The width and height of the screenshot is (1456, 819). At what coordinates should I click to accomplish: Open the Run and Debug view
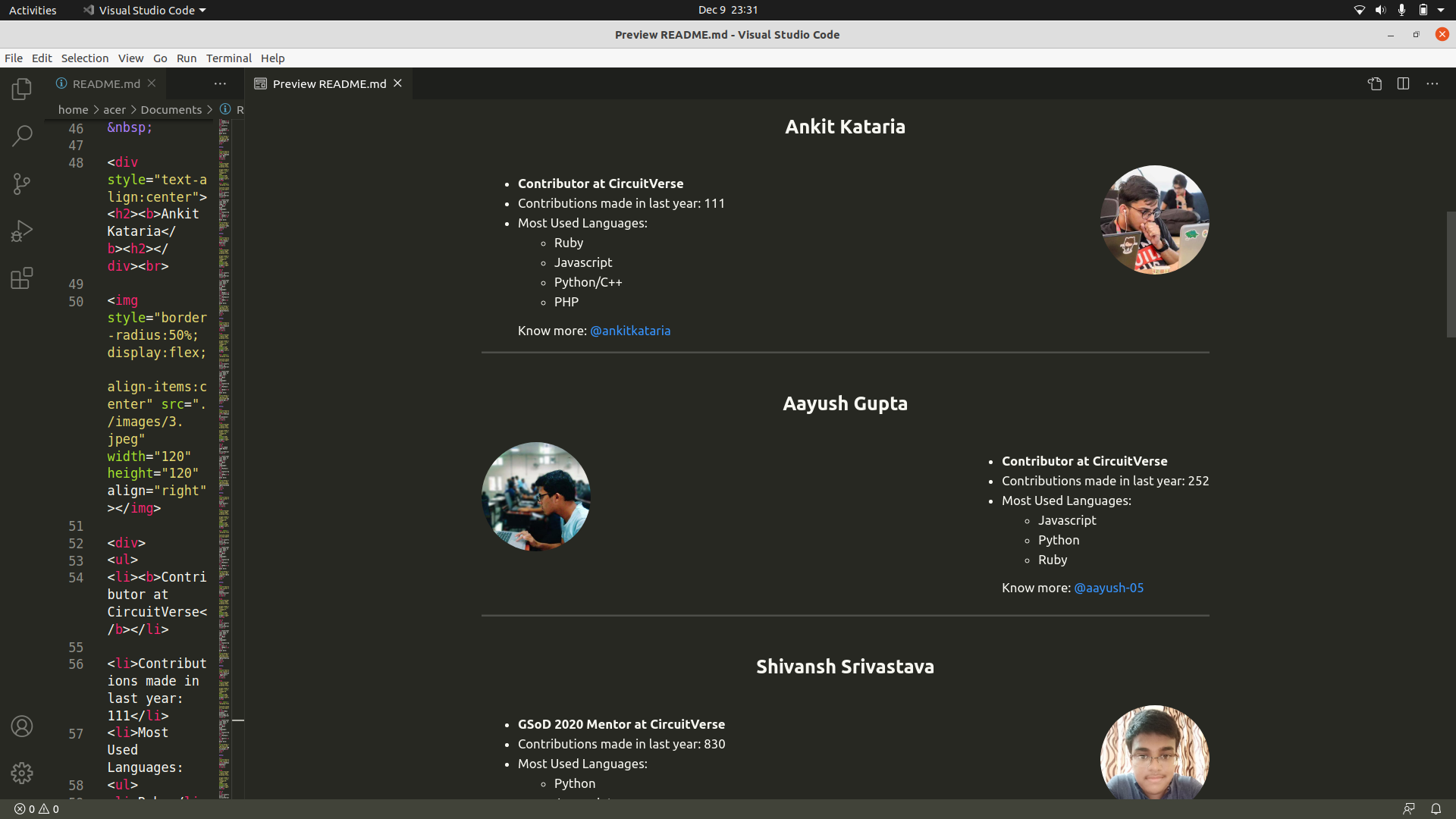[21, 231]
